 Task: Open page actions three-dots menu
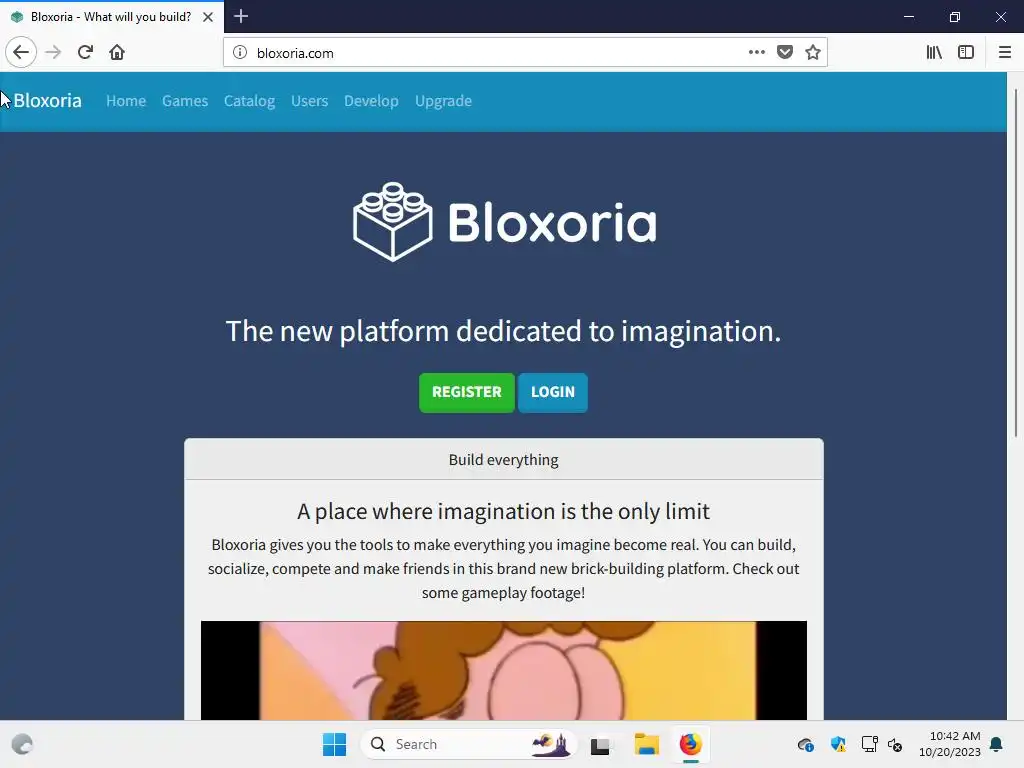tap(756, 52)
